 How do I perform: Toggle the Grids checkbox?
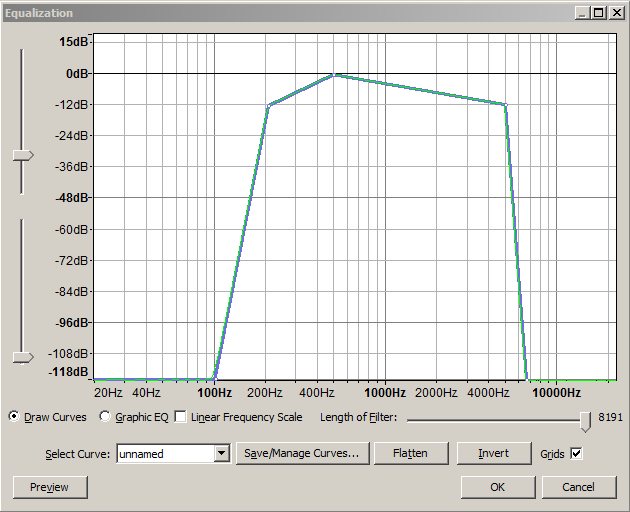click(576, 454)
